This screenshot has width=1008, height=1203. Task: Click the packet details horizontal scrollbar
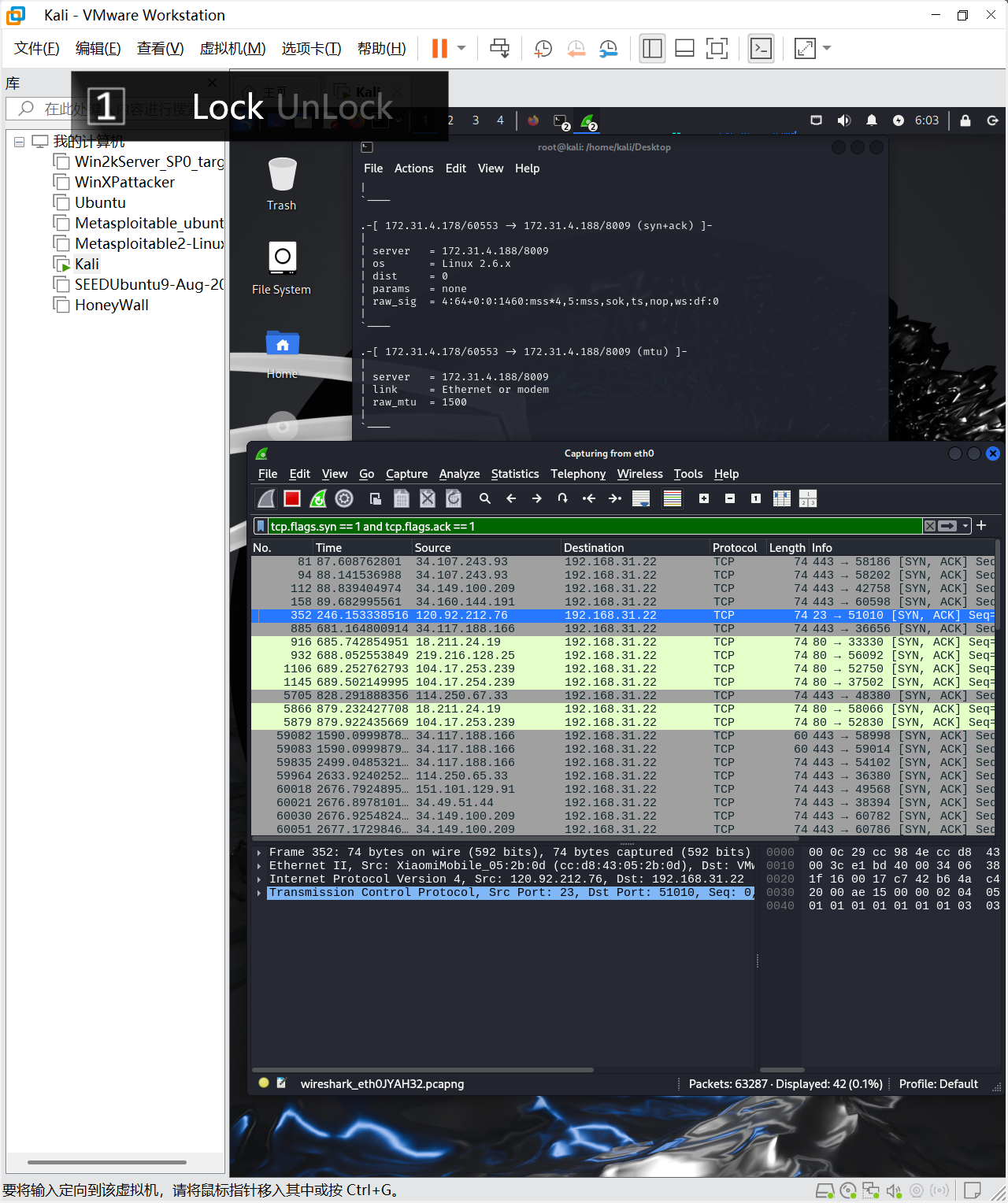[423, 1070]
